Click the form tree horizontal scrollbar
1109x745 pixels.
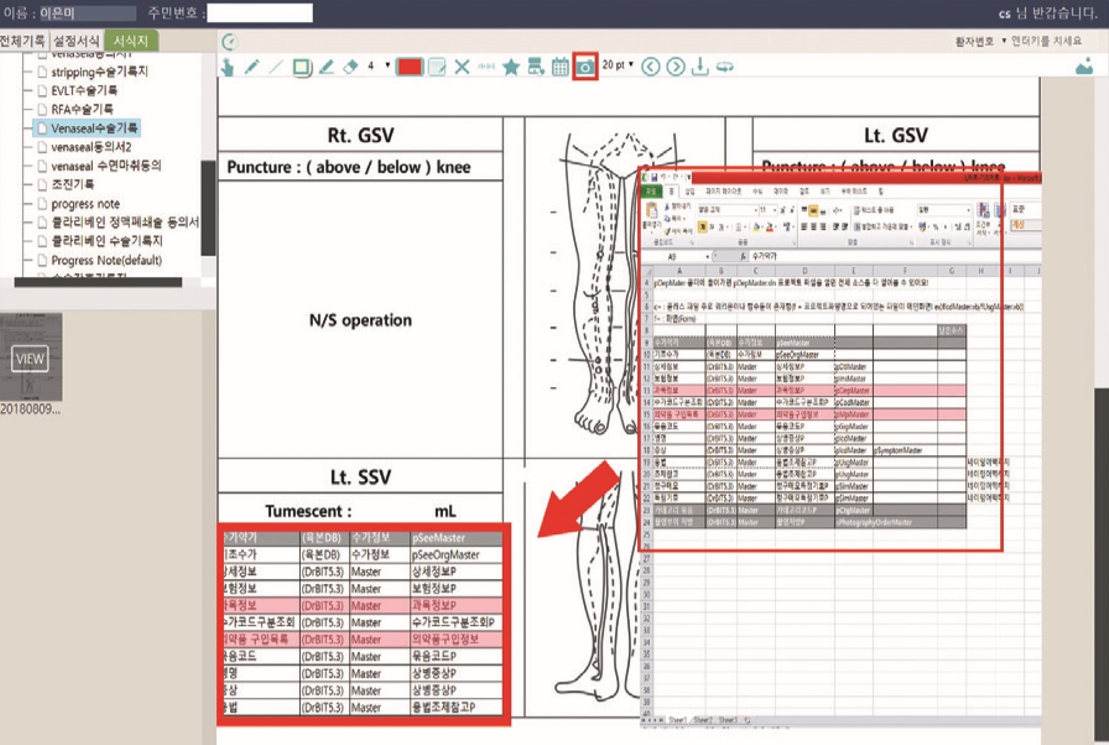point(98,282)
